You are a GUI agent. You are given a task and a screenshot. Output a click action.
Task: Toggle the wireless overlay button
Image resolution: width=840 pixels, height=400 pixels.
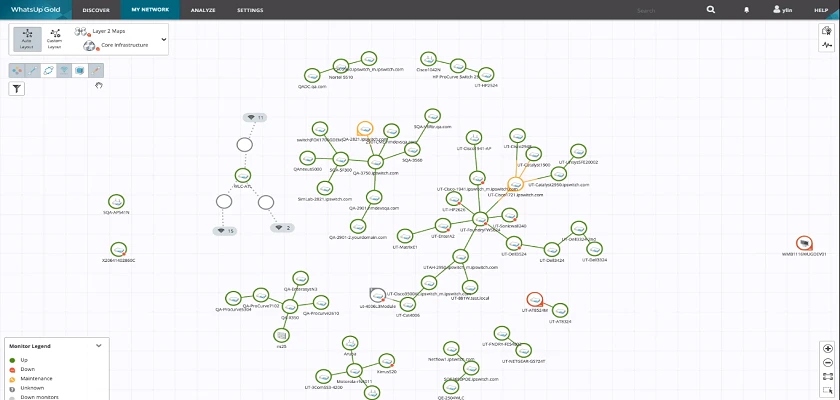pos(64,70)
